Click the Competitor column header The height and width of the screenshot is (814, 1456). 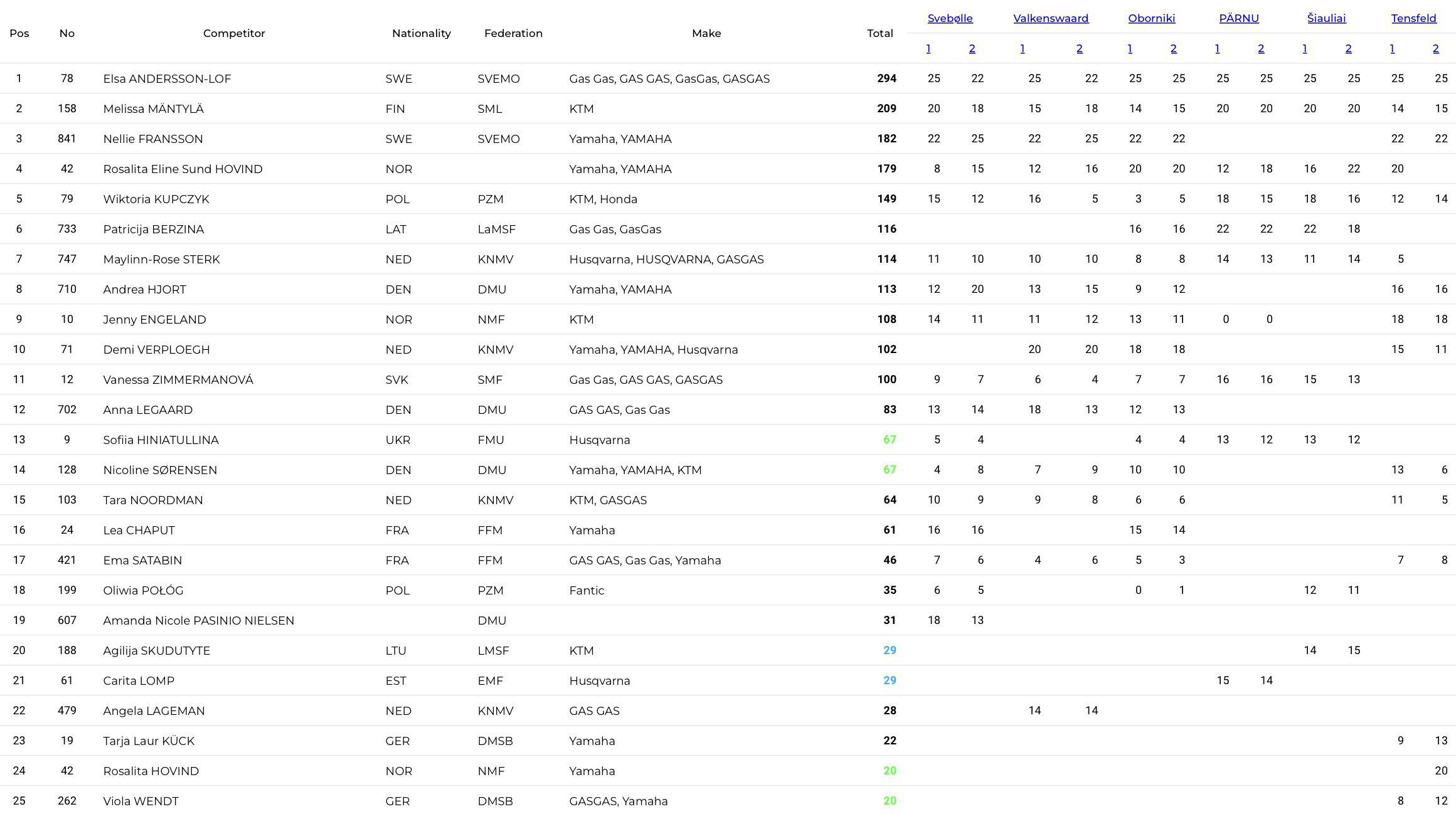point(234,33)
